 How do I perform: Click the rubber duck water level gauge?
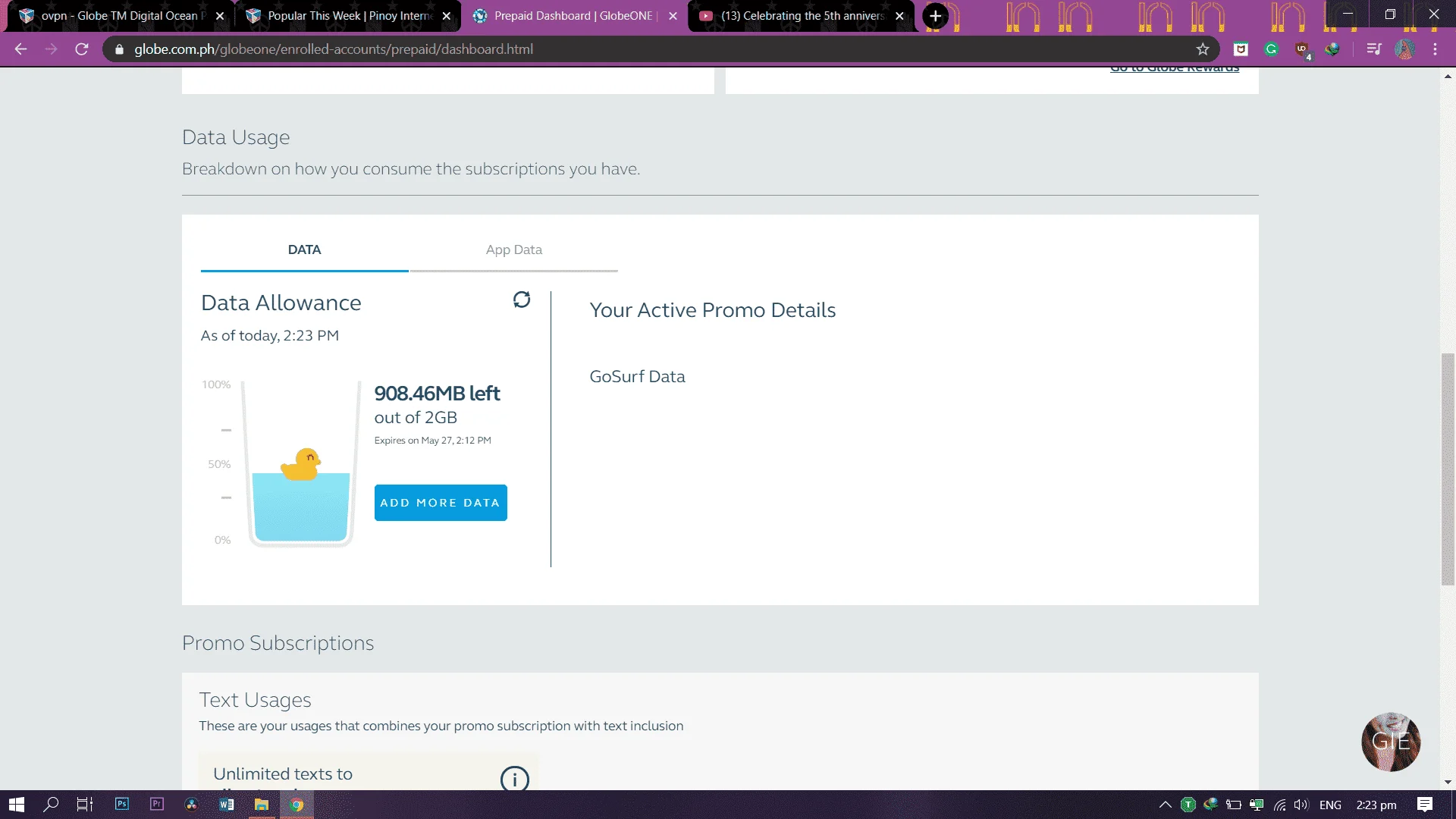(301, 463)
